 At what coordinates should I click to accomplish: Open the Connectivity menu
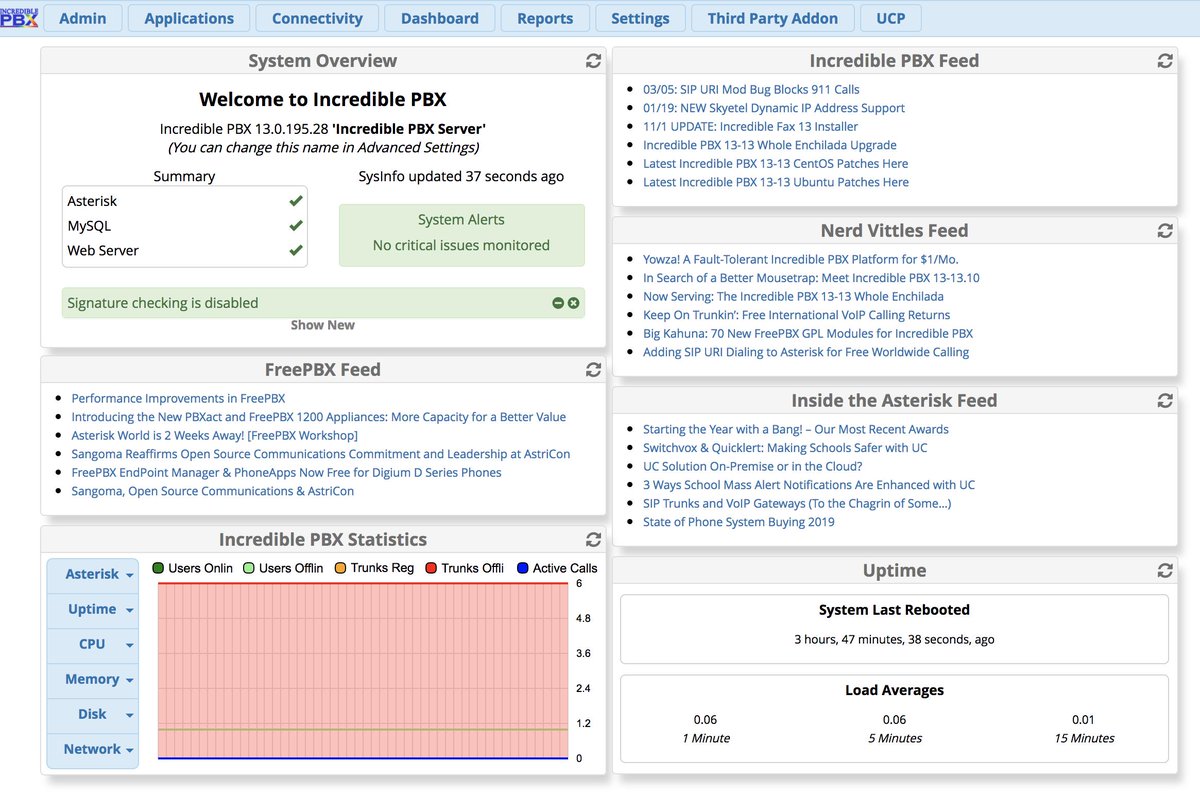point(317,18)
